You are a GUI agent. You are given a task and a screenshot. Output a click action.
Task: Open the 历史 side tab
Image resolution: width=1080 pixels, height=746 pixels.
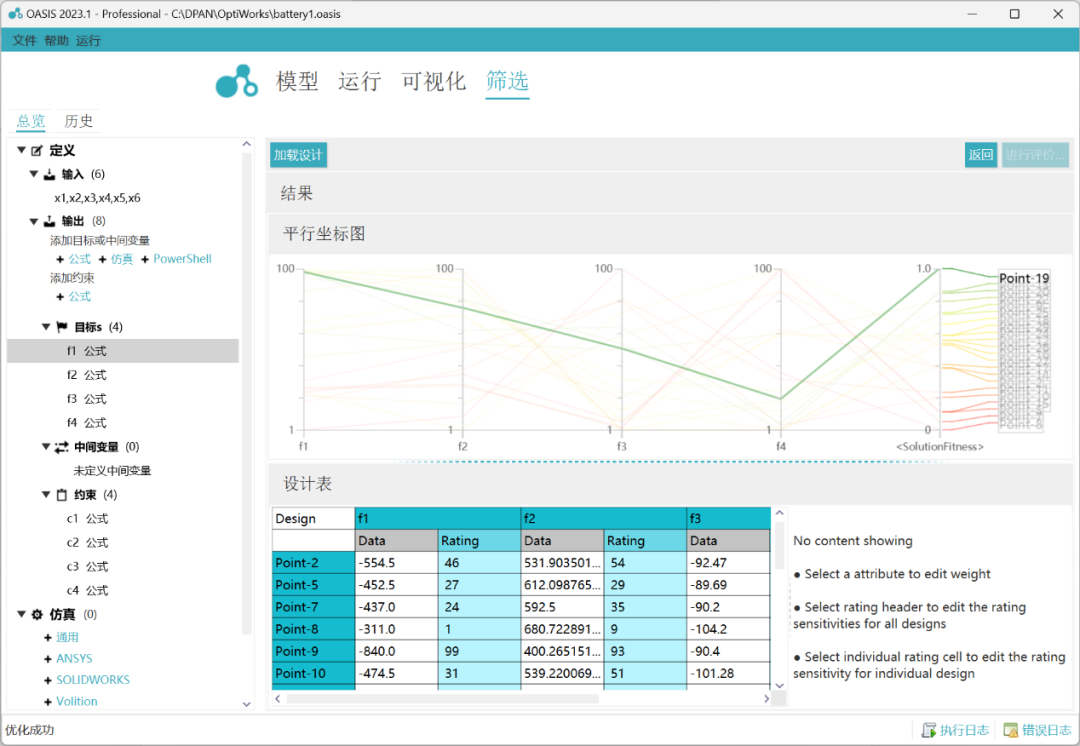(x=79, y=121)
